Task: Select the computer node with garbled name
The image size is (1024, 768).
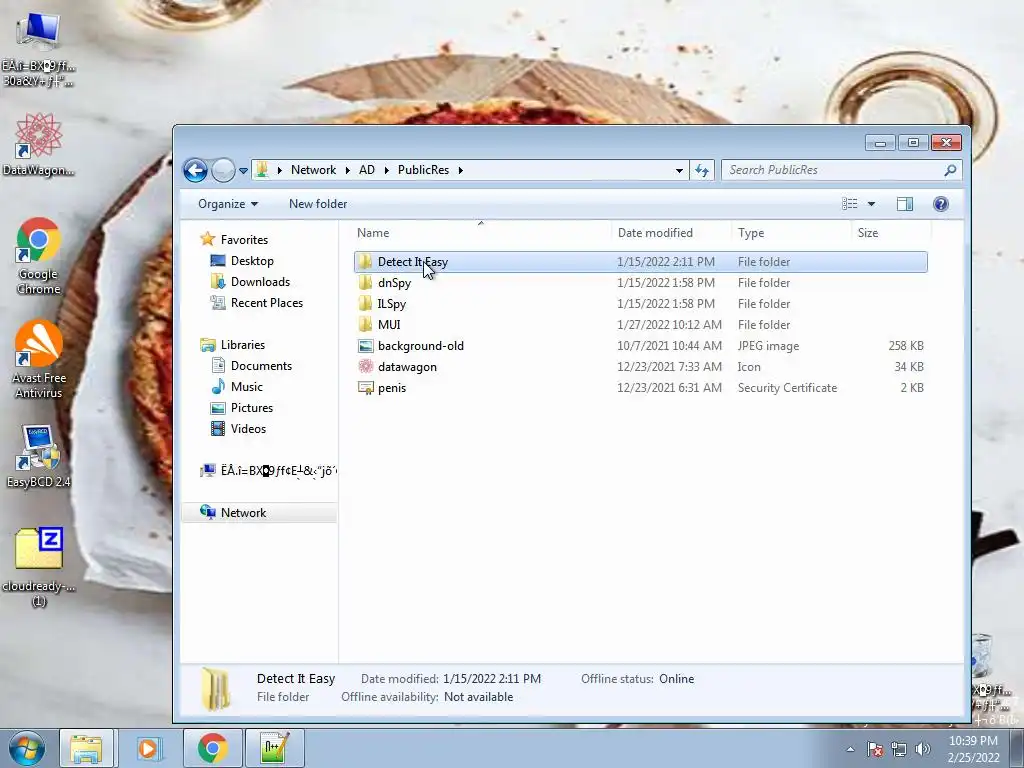Action: pos(269,470)
